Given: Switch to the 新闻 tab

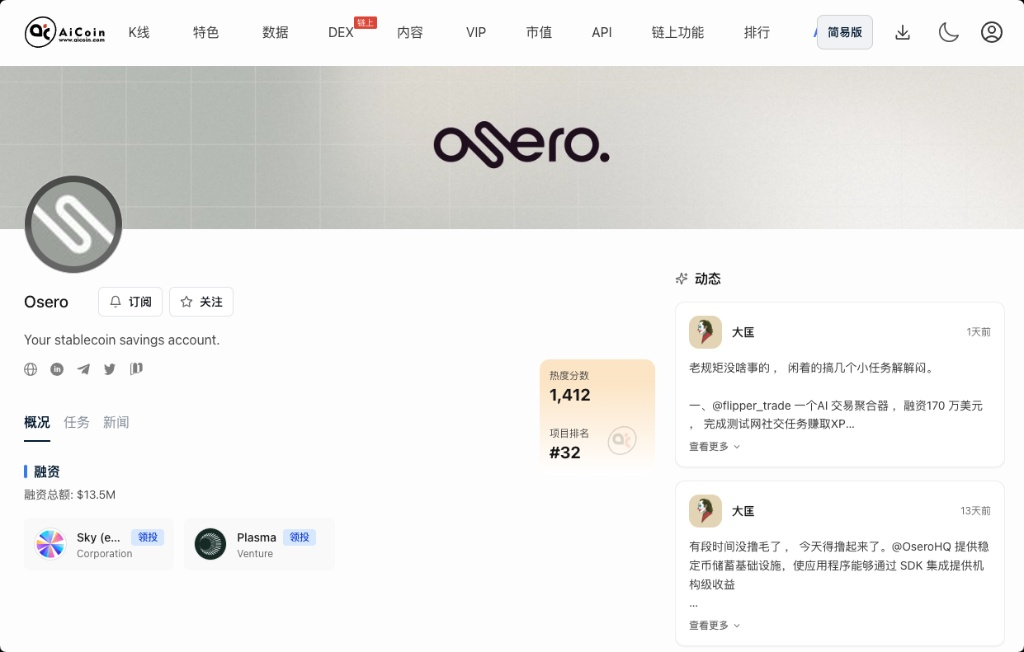Looking at the screenshot, I should [116, 423].
